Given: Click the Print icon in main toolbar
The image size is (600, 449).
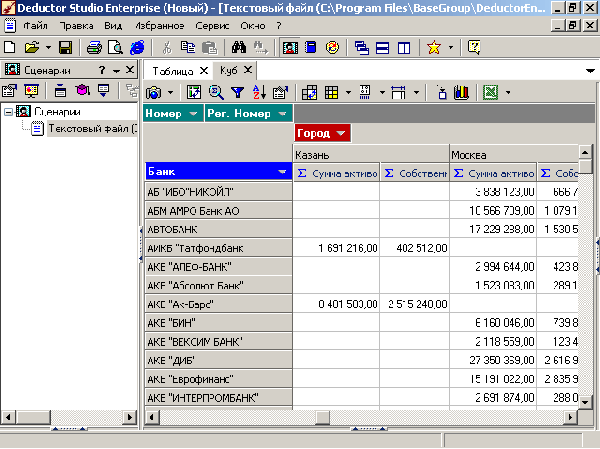Looking at the screenshot, I should 94,47.
